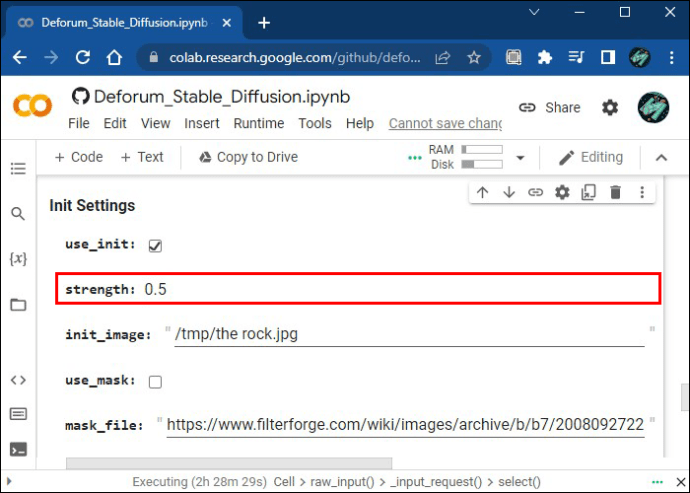Open the Tools menu
The height and width of the screenshot is (493, 690).
[x=315, y=123]
